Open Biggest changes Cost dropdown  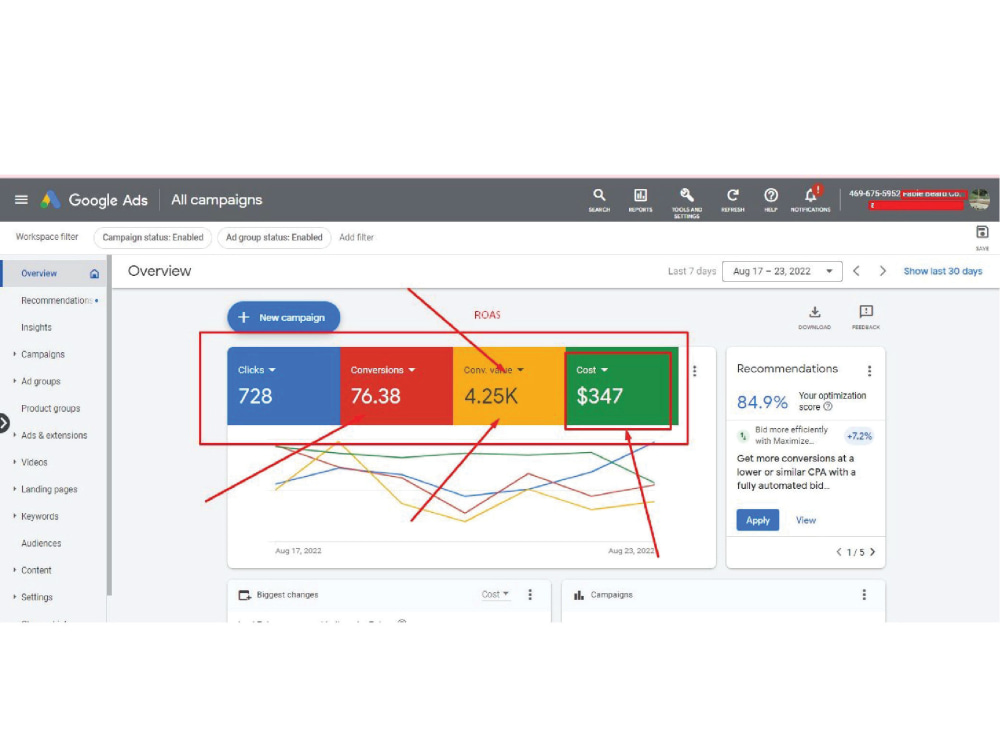[x=495, y=594]
